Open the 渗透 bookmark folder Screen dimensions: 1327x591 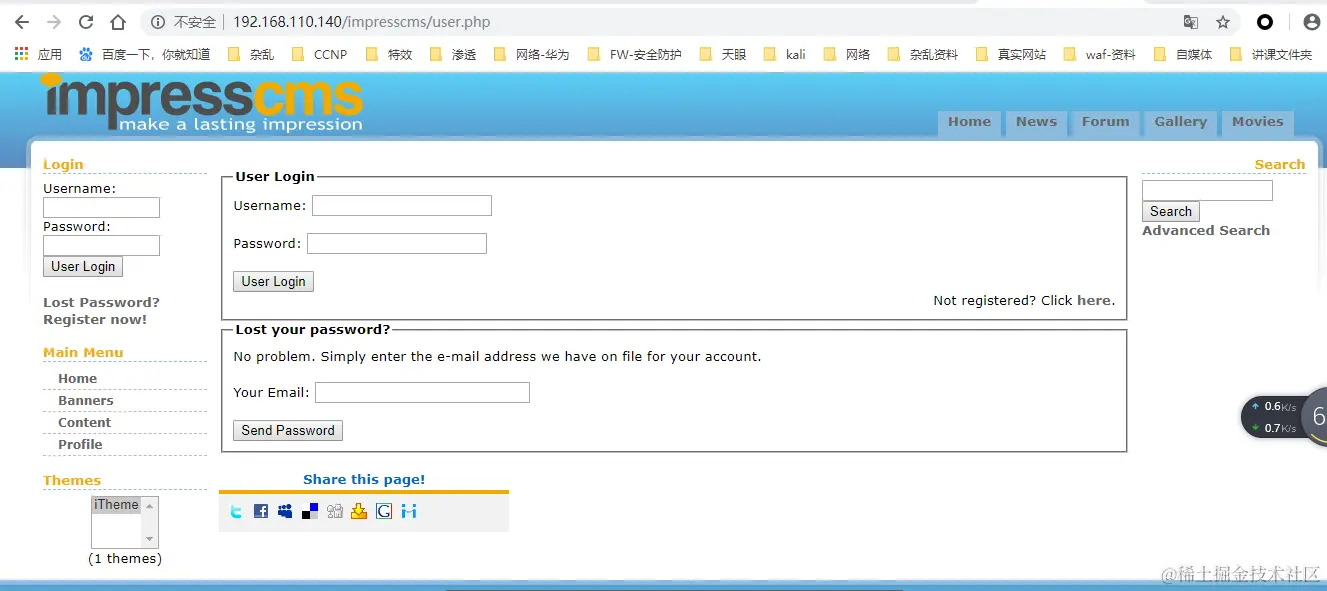(x=452, y=55)
